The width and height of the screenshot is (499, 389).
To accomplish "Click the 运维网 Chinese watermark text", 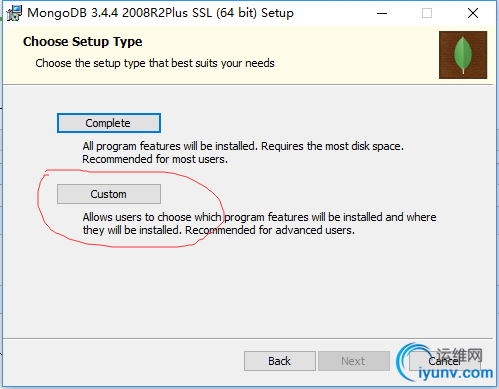I will click(x=459, y=356).
